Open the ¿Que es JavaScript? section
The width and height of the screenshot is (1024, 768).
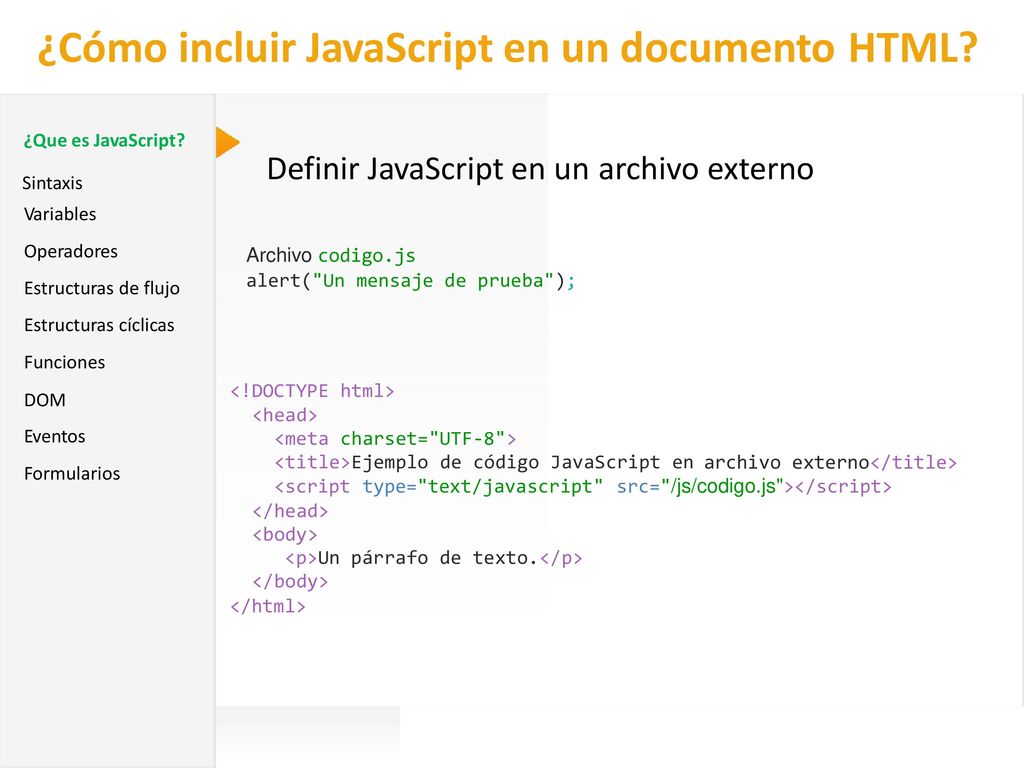[104, 140]
